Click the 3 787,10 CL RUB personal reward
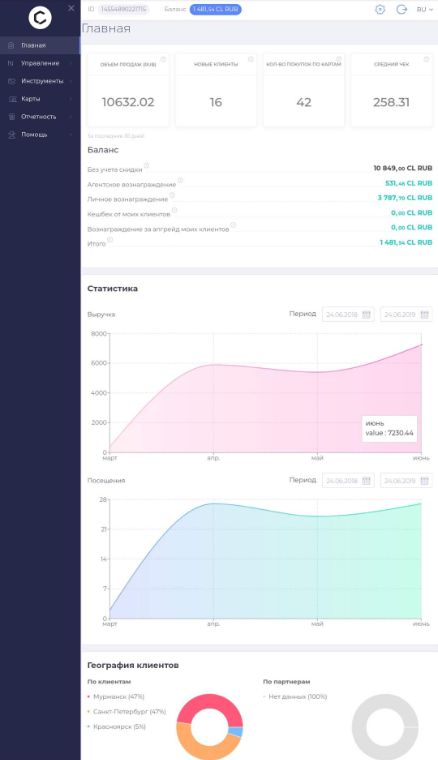The width and height of the screenshot is (438, 760). pyautogui.click(x=405, y=198)
